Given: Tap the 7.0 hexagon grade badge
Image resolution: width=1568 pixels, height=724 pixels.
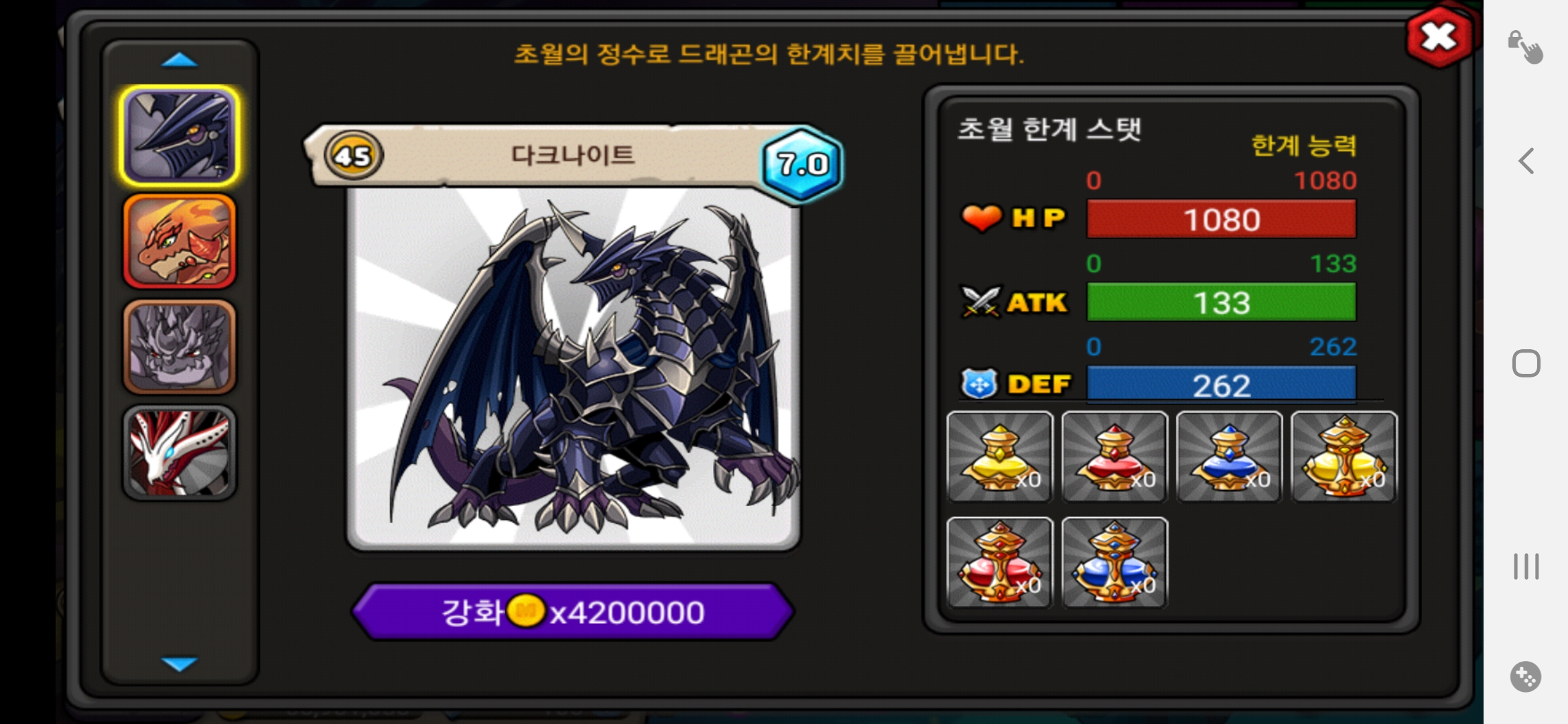Looking at the screenshot, I should click(x=802, y=164).
